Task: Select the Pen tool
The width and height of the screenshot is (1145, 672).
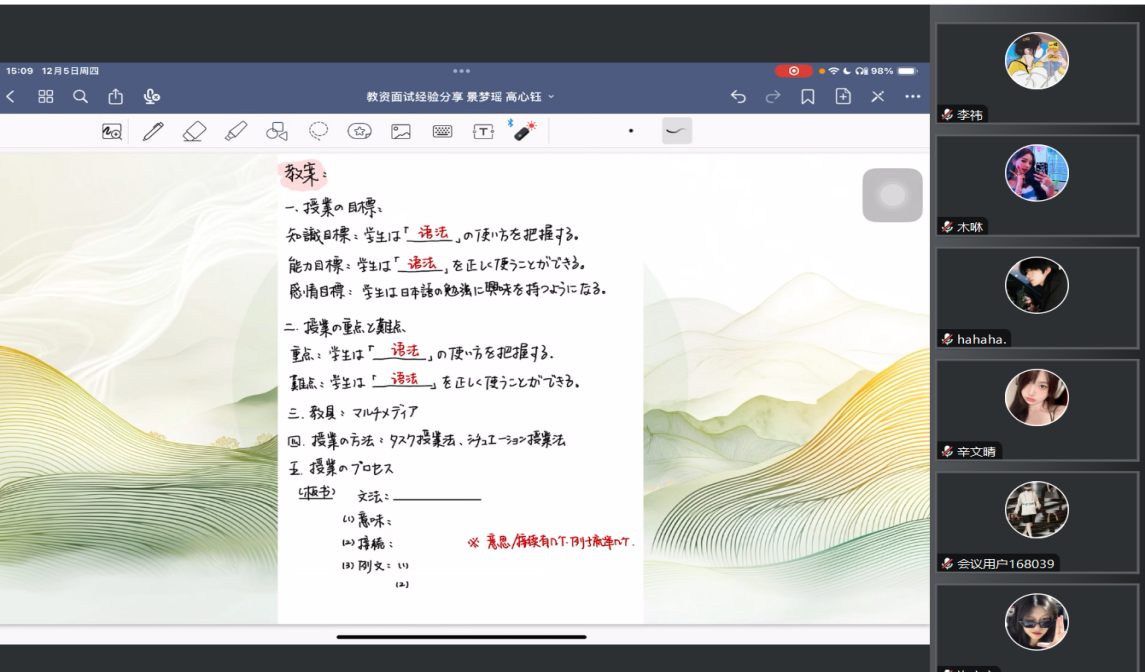Action: 153,131
